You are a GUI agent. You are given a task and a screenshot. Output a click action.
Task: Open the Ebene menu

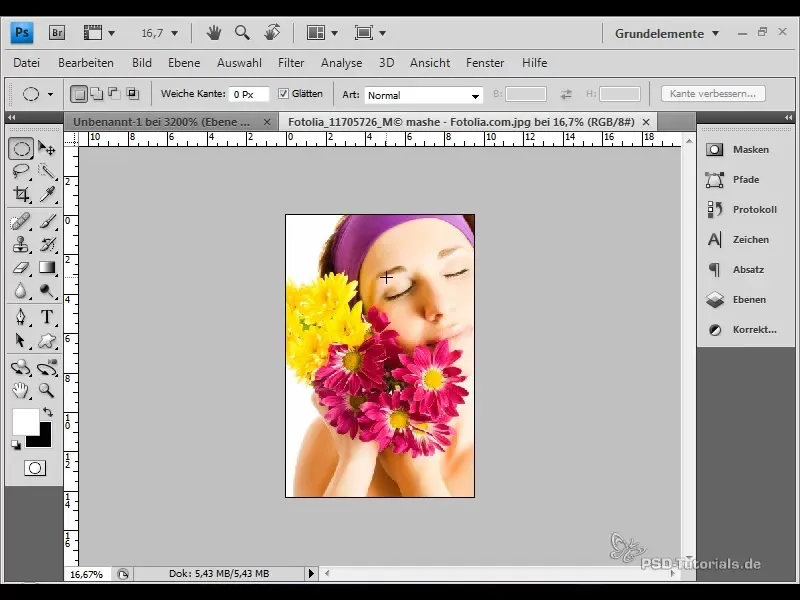tap(184, 63)
